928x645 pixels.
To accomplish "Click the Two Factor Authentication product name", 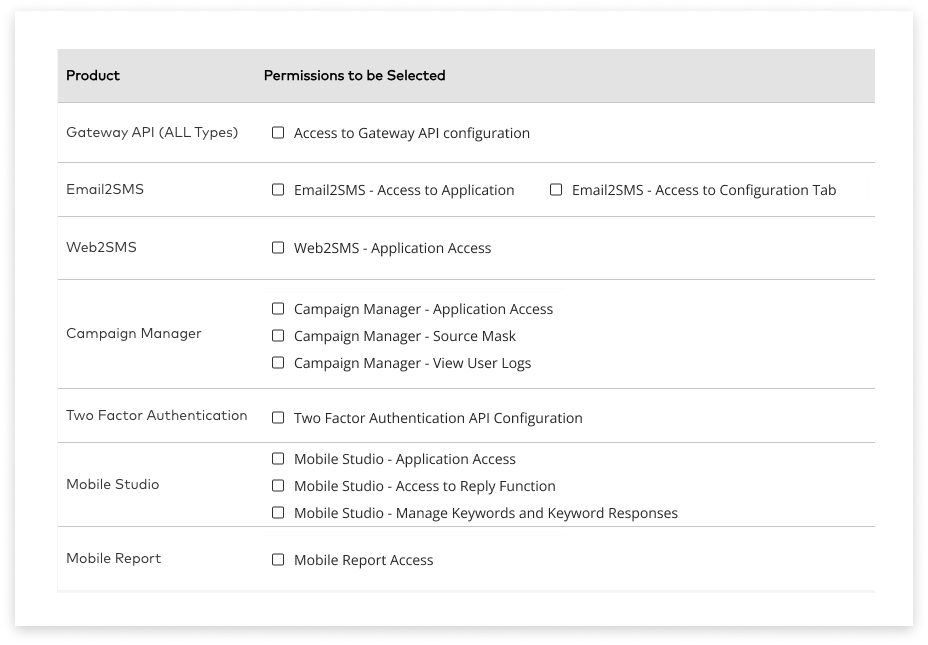I will tap(156, 415).
